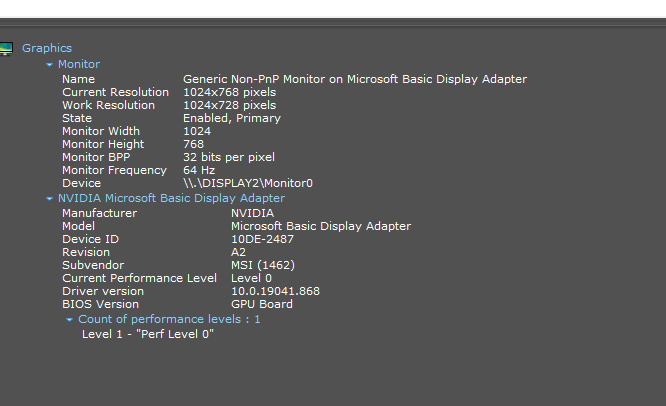Click the Subvendor label
The height and width of the screenshot is (406, 666).
[93, 265]
